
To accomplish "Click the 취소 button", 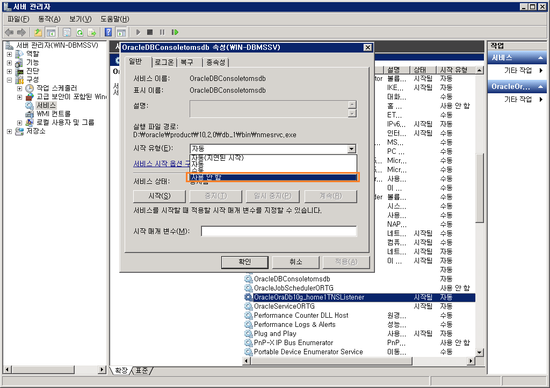I will 296,262.
